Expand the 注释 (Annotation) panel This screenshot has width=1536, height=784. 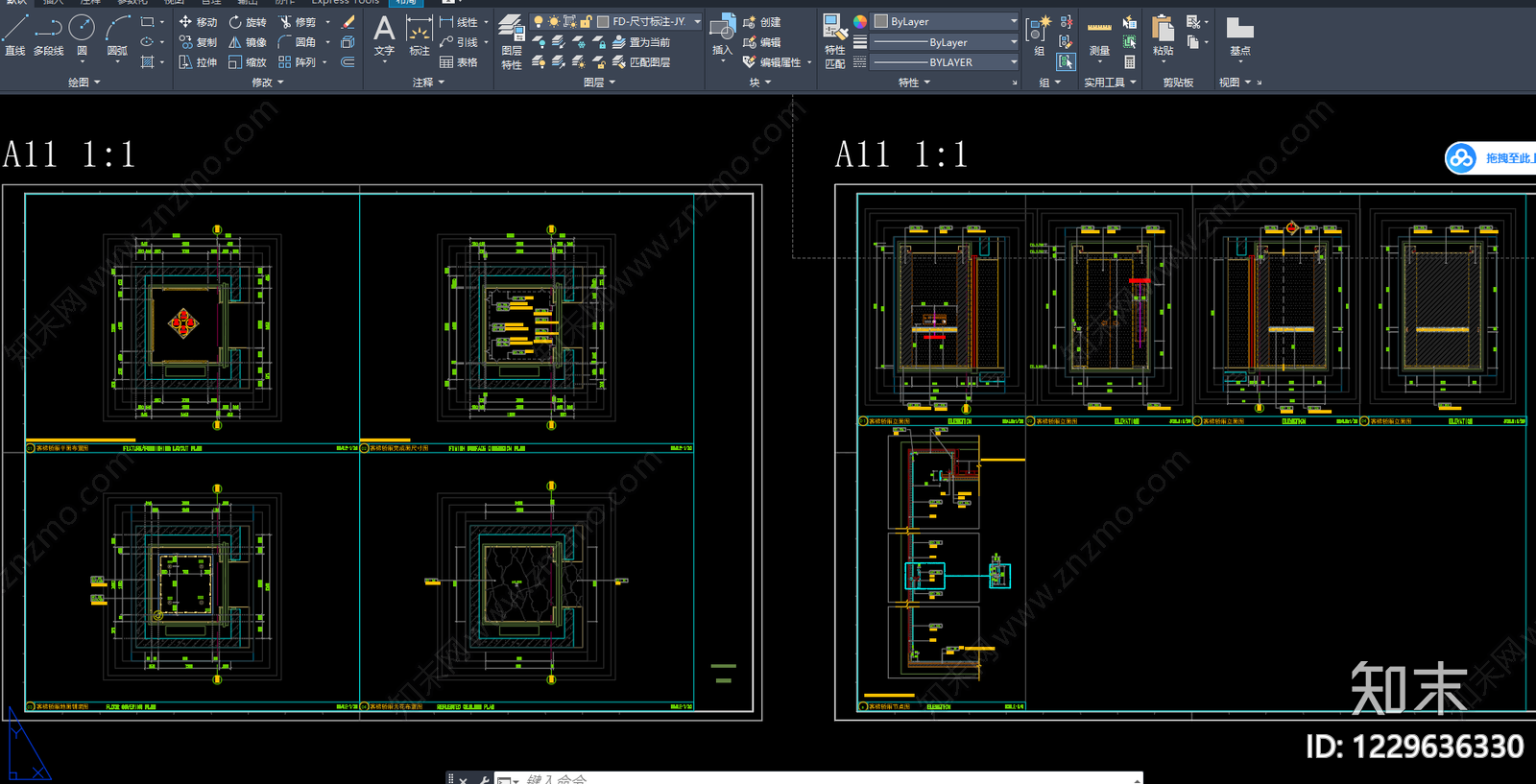pos(428,83)
